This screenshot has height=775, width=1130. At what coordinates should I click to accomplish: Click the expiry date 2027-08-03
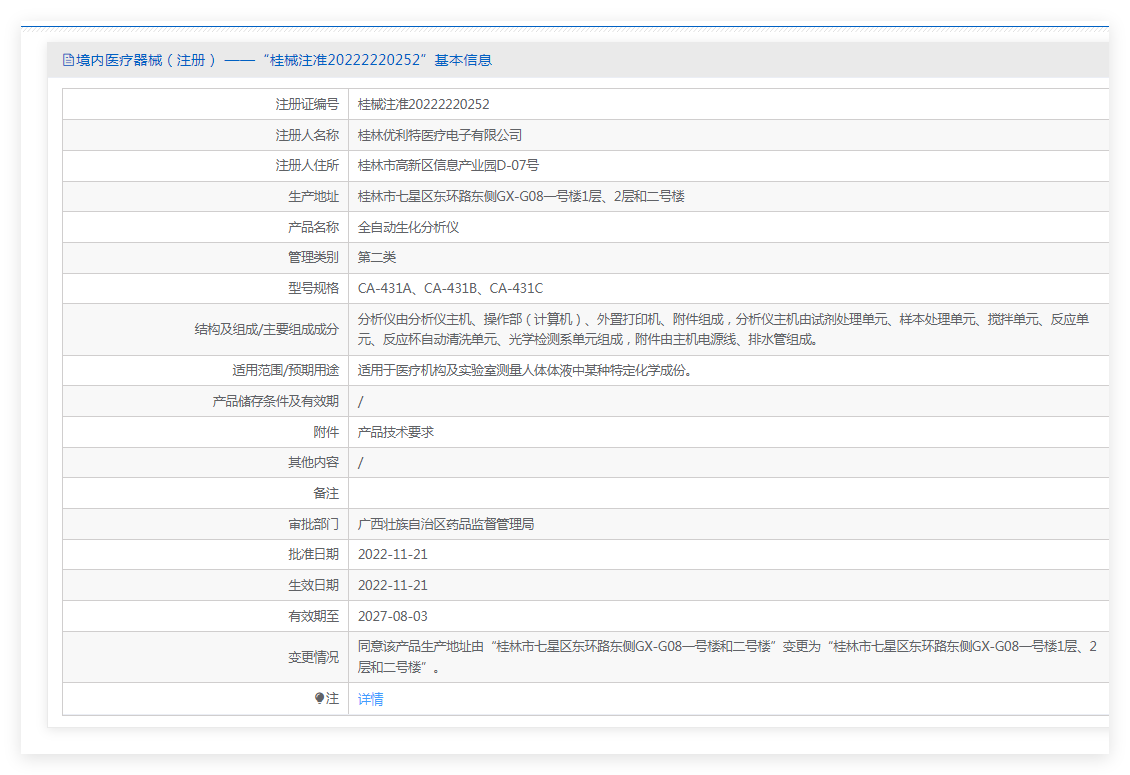point(392,616)
